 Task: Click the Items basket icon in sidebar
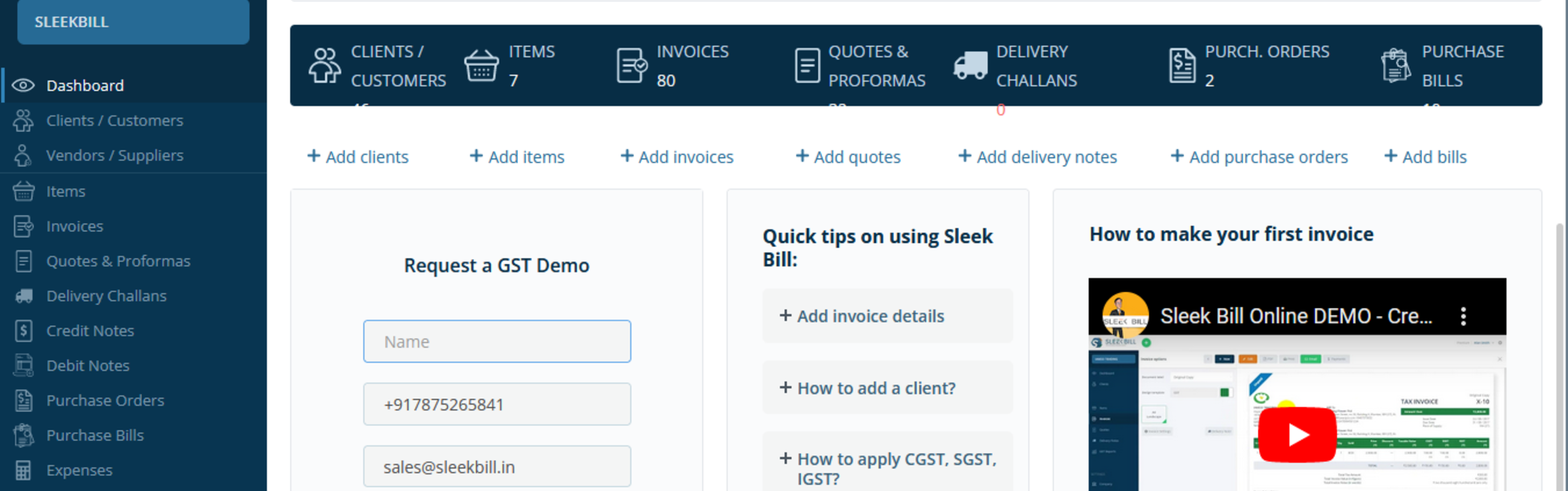click(x=23, y=191)
